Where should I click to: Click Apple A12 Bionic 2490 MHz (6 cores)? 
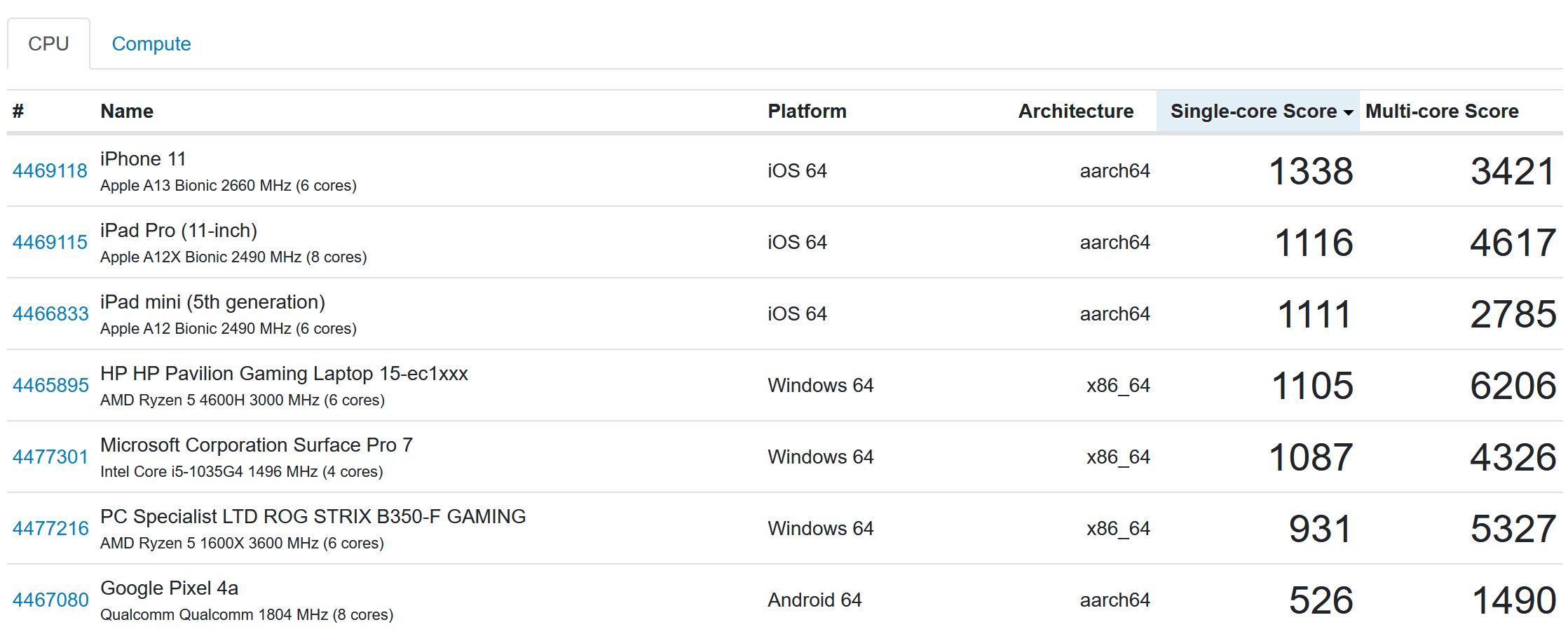pyautogui.click(x=229, y=329)
